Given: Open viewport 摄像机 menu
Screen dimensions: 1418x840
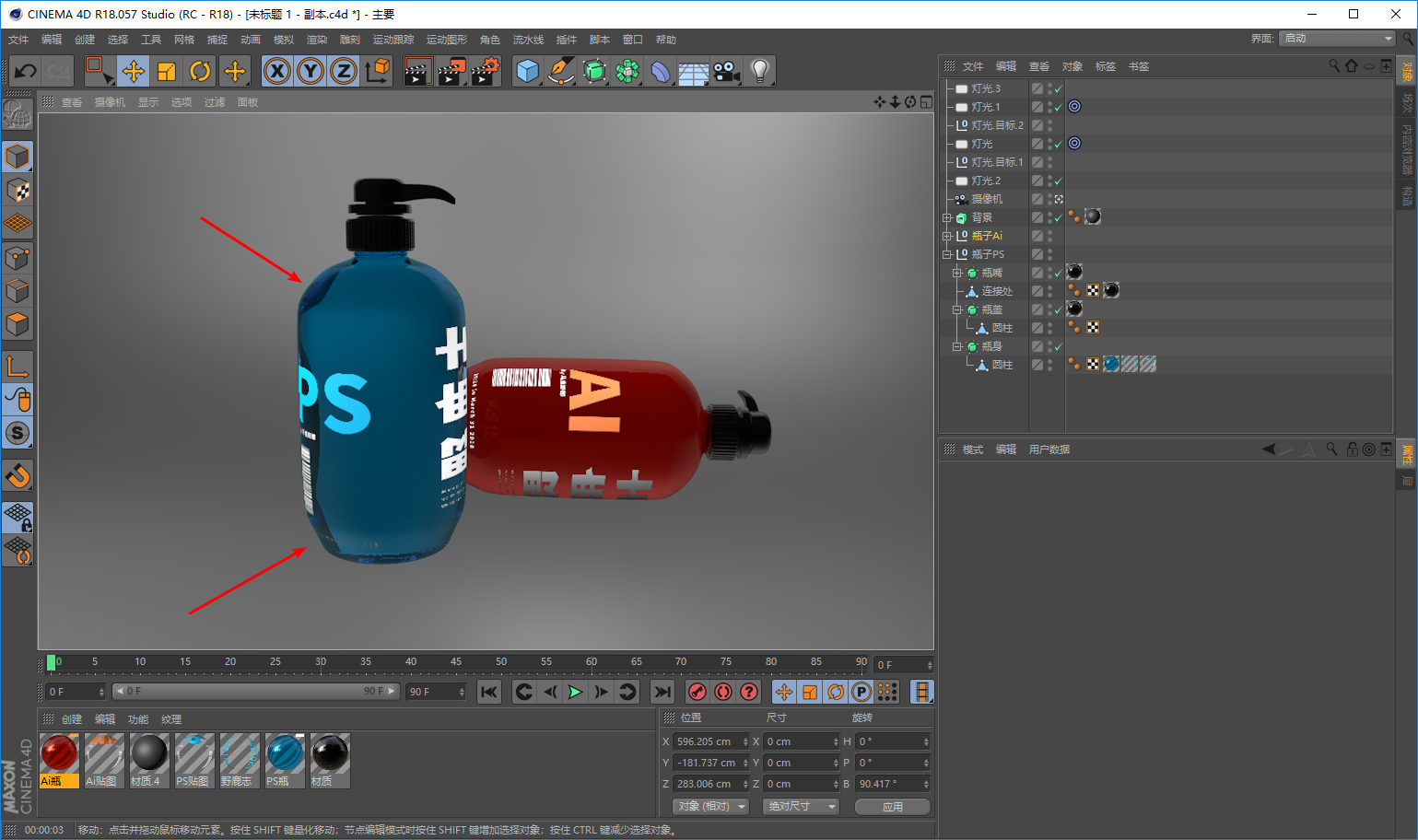Looking at the screenshot, I should [x=110, y=102].
